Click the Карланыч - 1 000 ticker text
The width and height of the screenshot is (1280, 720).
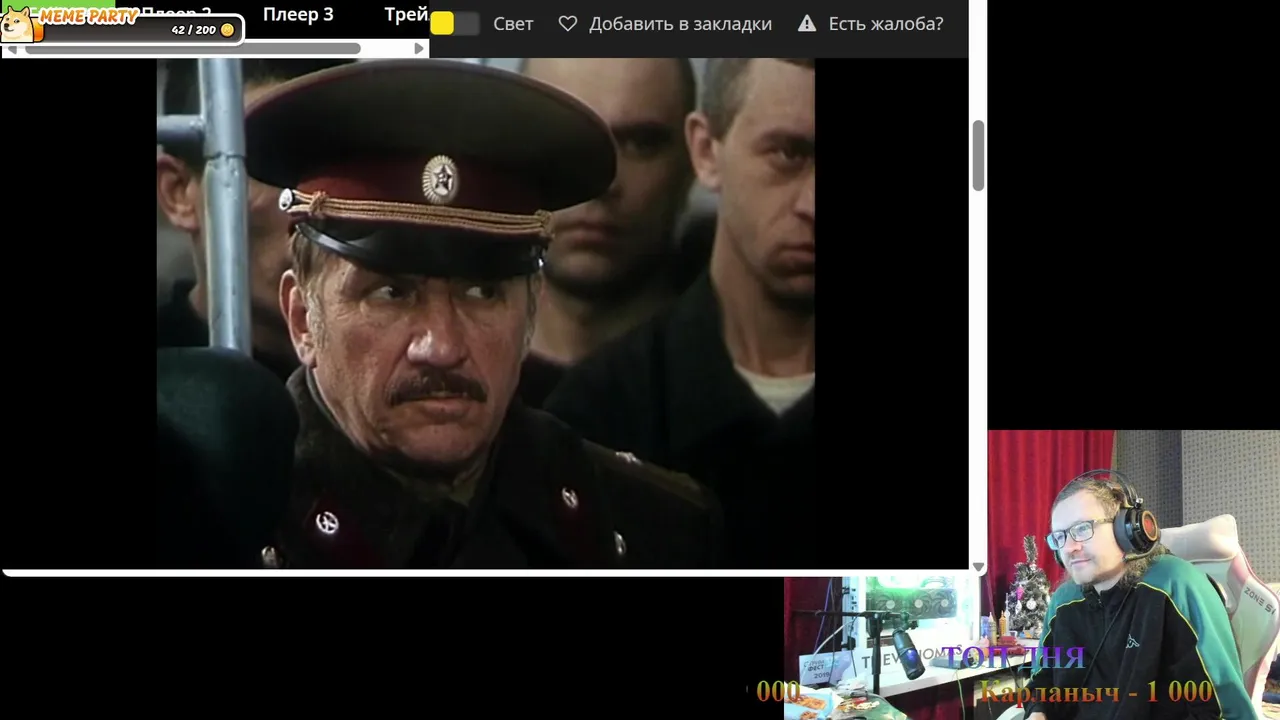point(1096,691)
